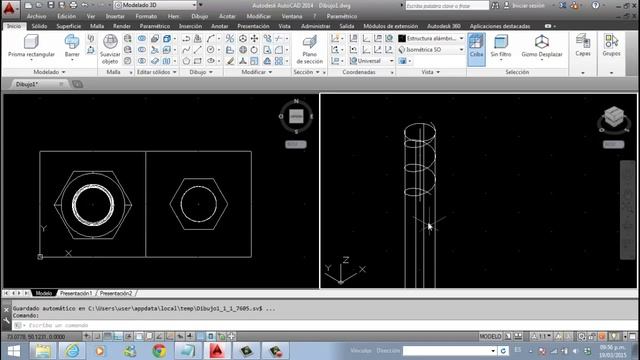This screenshot has width=640, height=360.
Task: Click the magnifier icon beside the padlock in status bar
Action: point(582,337)
